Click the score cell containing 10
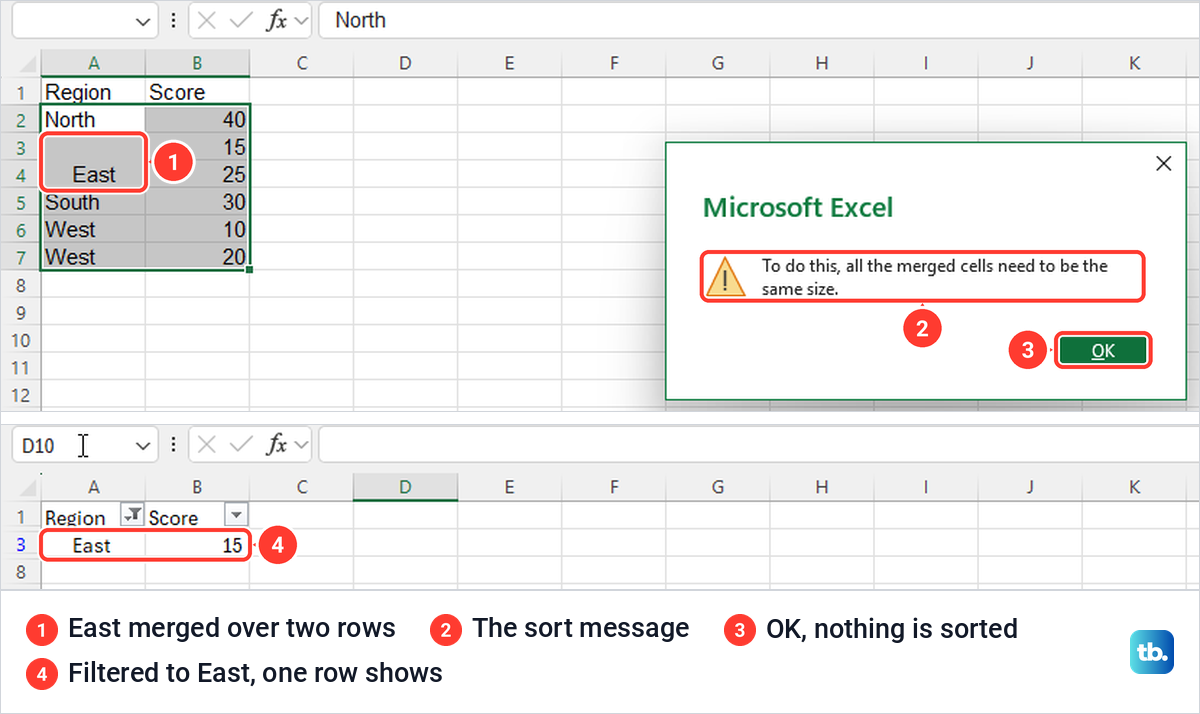 point(198,229)
